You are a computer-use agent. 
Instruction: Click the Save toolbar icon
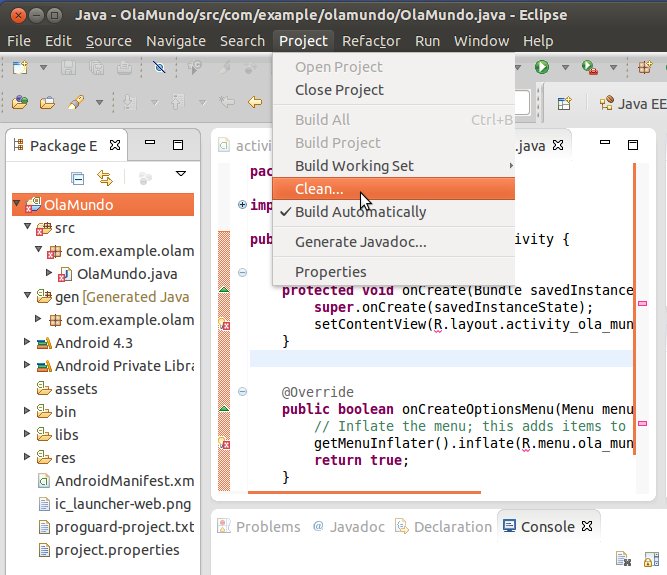coord(68,67)
